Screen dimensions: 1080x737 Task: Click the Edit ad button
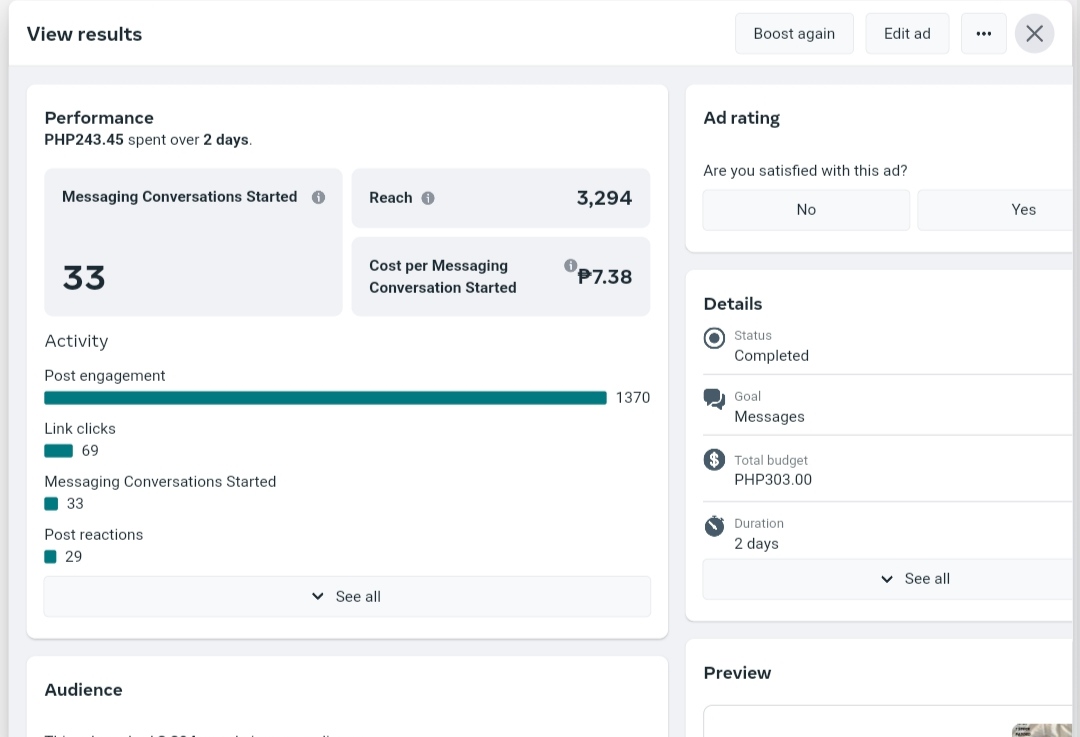tap(907, 34)
